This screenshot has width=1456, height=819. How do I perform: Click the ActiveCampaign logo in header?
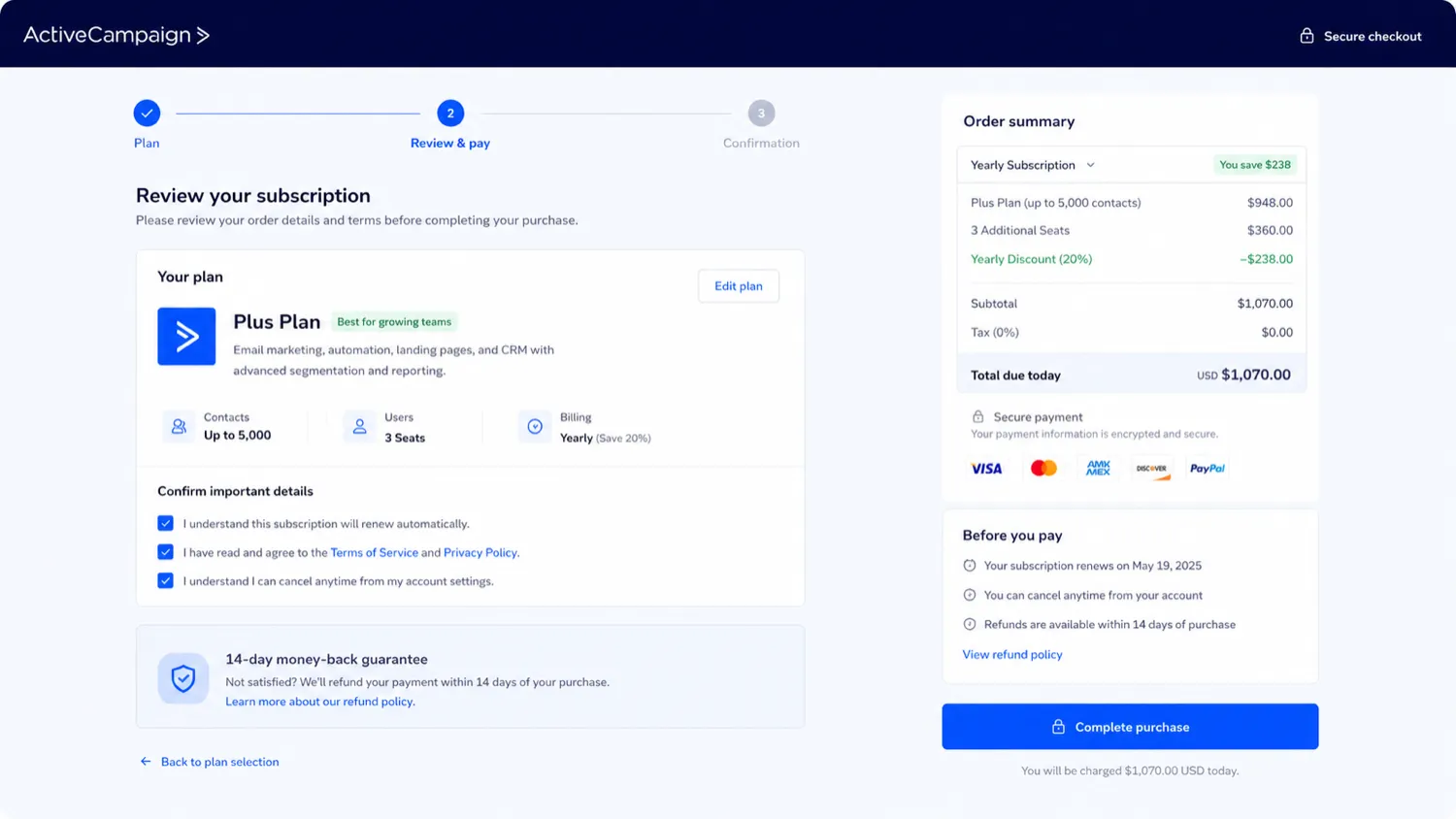click(116, 35)
